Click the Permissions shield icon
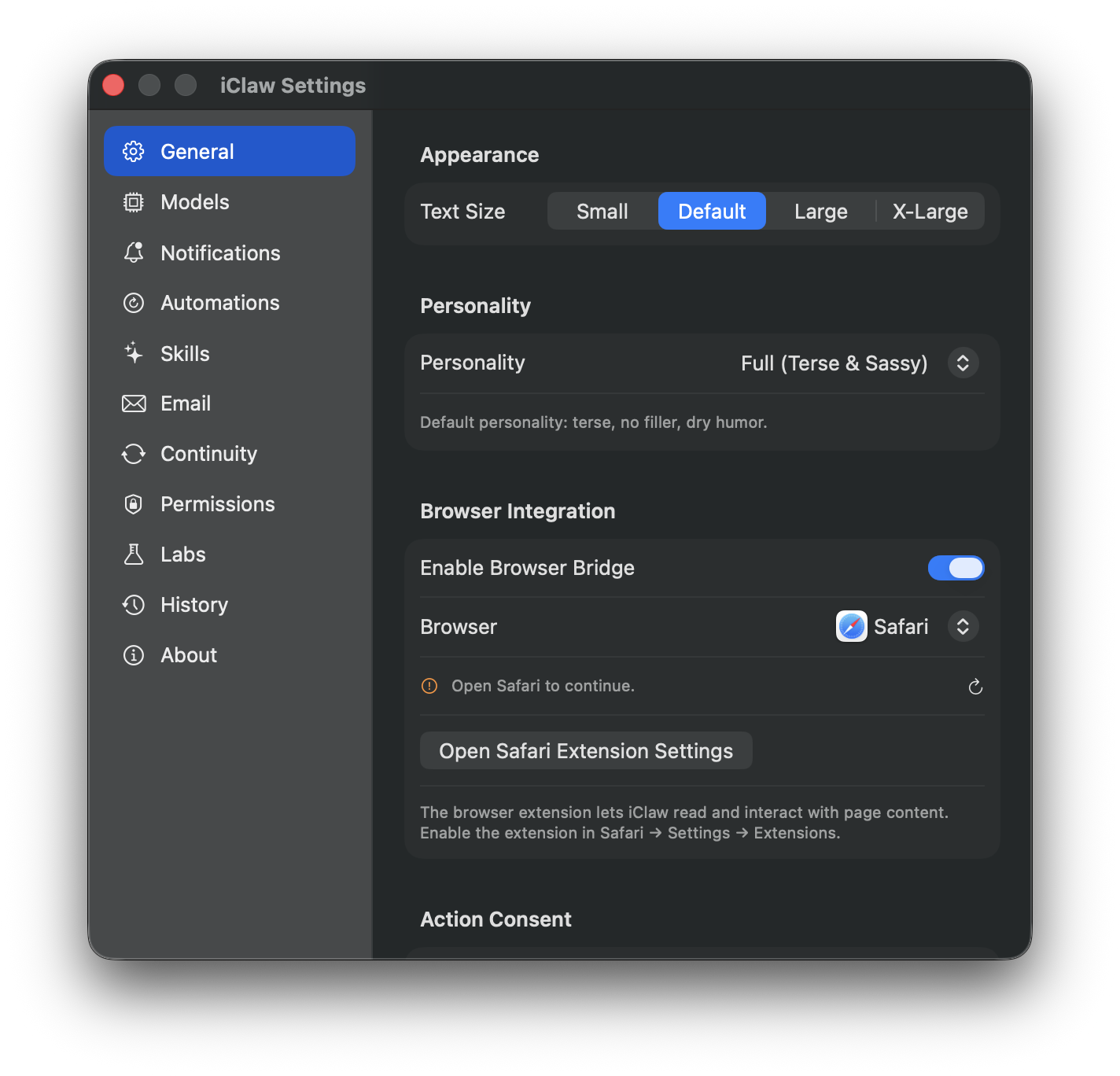Viewport: 1120px width, 1076px height. 134,504
